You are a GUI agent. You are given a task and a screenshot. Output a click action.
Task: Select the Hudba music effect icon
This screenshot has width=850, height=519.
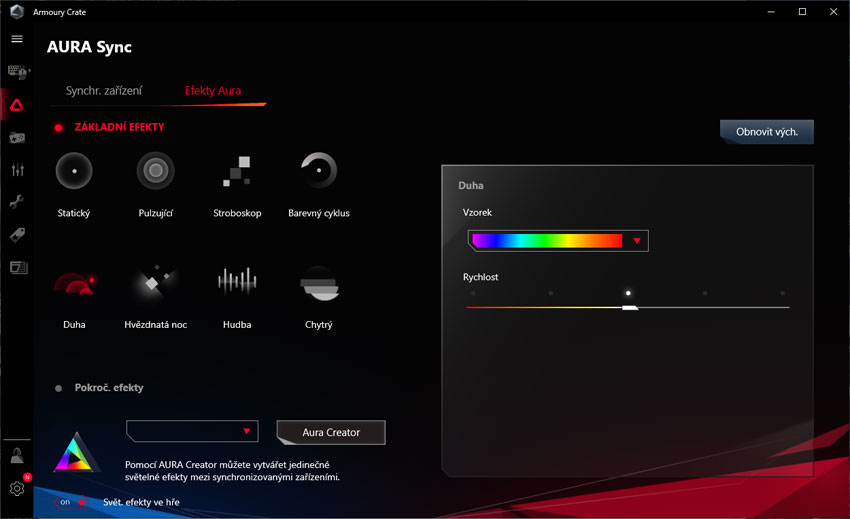pos(237,281)
